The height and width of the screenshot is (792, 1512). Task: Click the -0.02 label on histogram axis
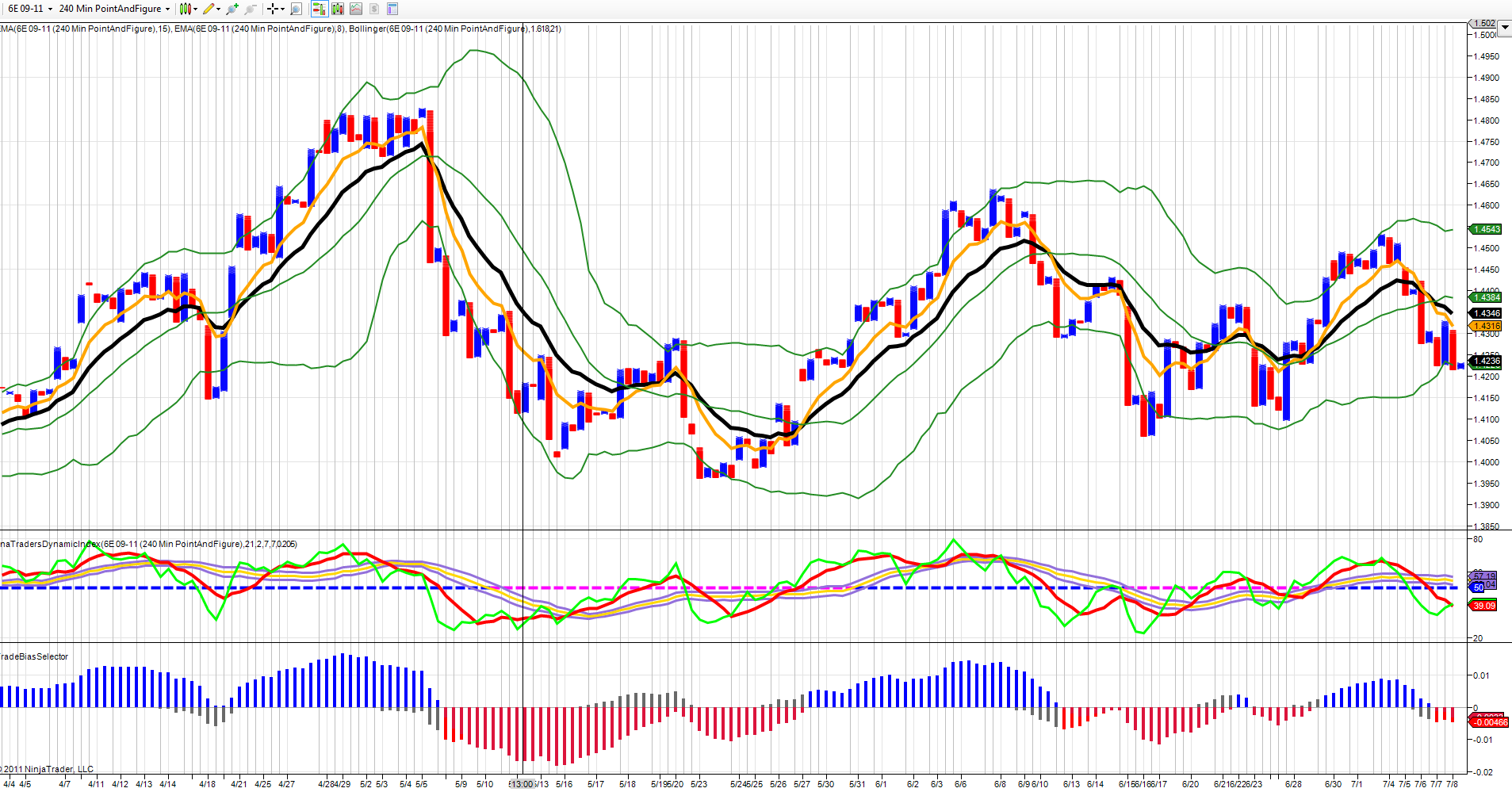[x=1482, y=772]
